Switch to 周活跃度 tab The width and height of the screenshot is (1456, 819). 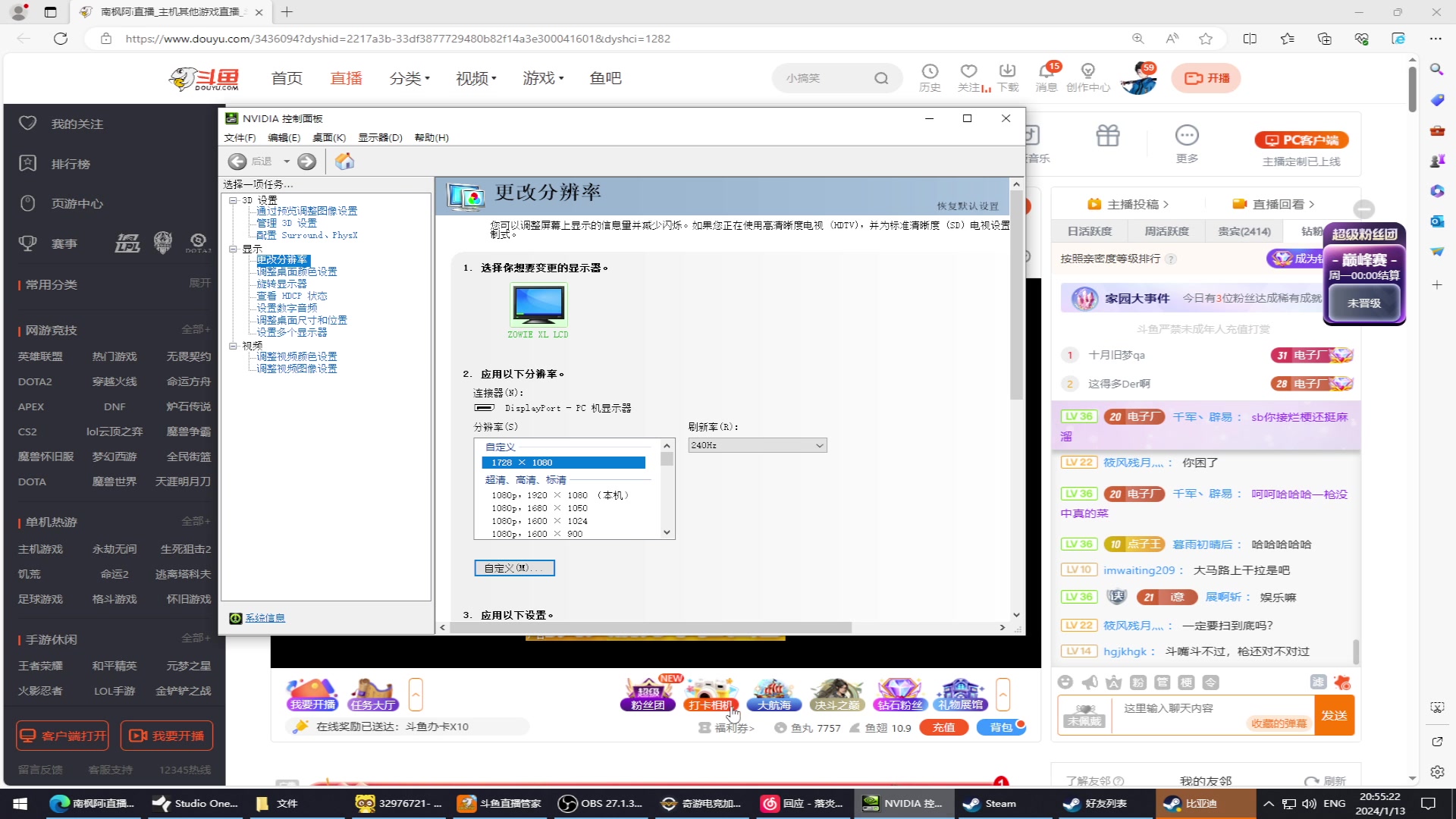click(x=1166, y=231)
